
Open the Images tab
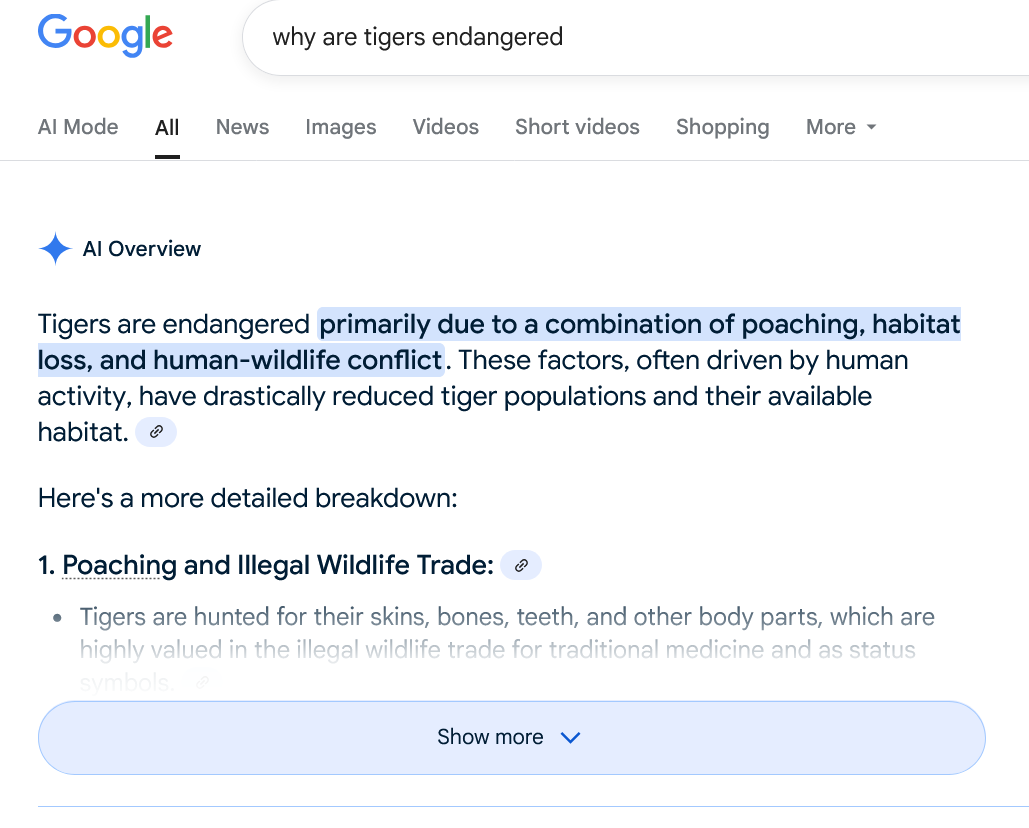pos(341,127)
